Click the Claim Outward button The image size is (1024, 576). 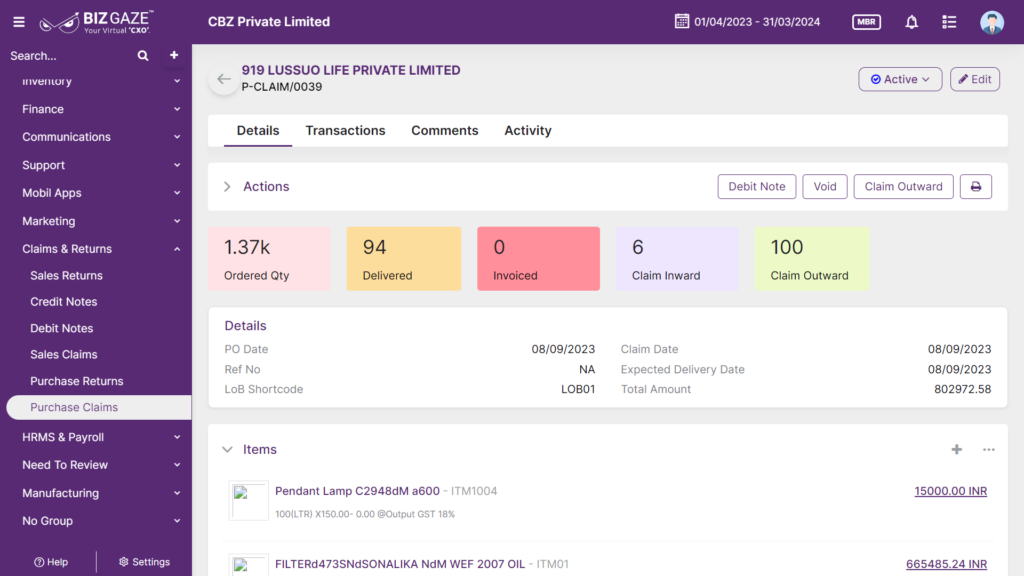tap(903, 187)
